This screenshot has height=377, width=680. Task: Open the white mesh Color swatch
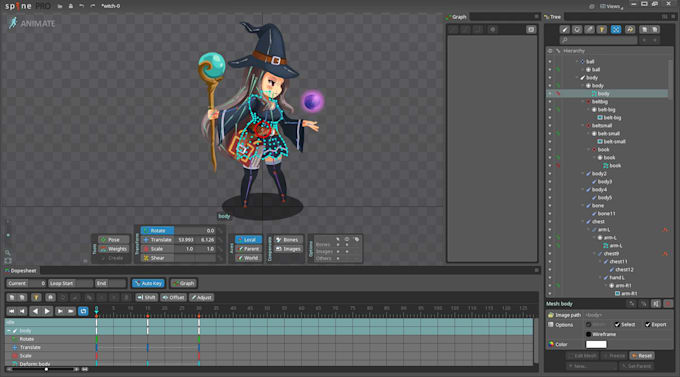(596, 344)
